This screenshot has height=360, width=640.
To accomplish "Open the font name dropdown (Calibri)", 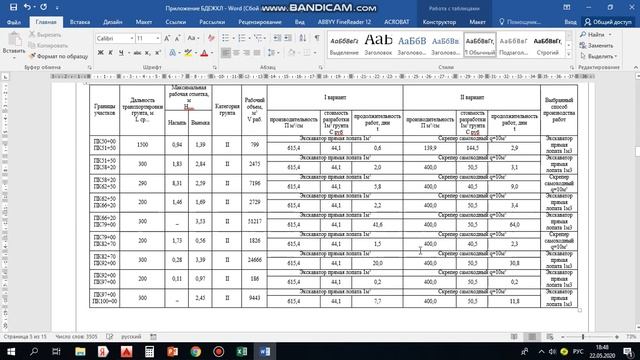I will tap(131, 38).
